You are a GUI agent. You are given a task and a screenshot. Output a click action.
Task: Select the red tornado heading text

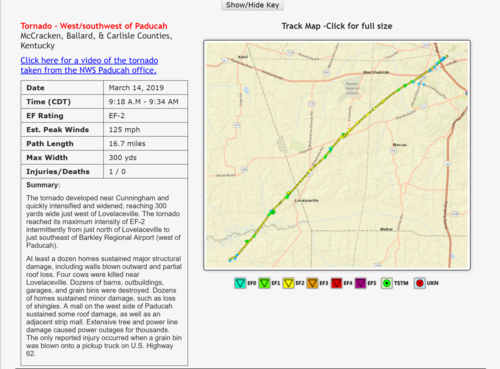pos(94,26)
